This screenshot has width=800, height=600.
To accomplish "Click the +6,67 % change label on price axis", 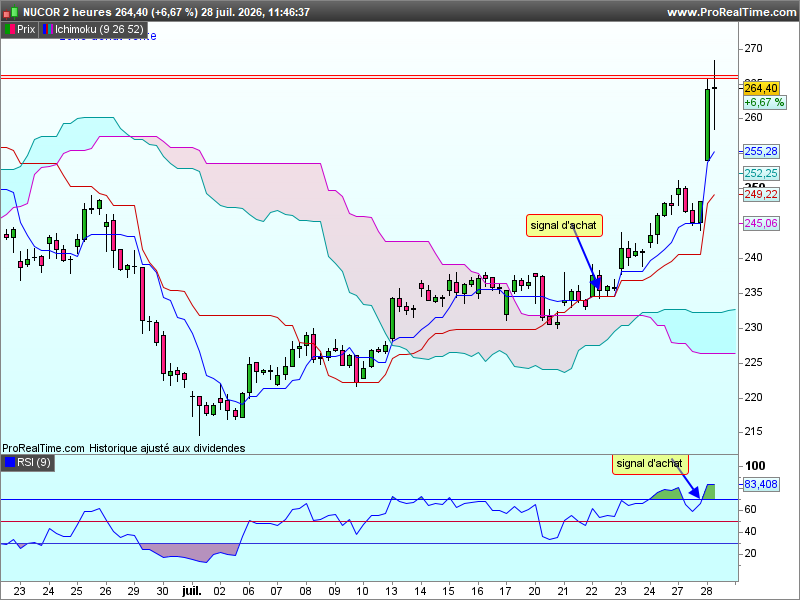I will (x=764, y=103).
